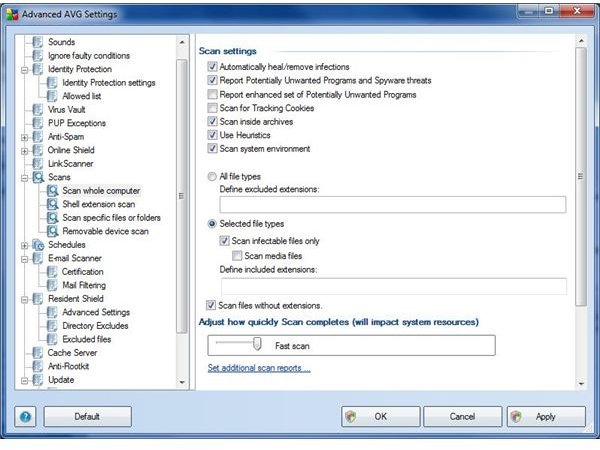Image resolution: width=600 pixels, height=450 pixels.
Task: Click the Removable device scan icon
Action: click(x=52, y=231)
